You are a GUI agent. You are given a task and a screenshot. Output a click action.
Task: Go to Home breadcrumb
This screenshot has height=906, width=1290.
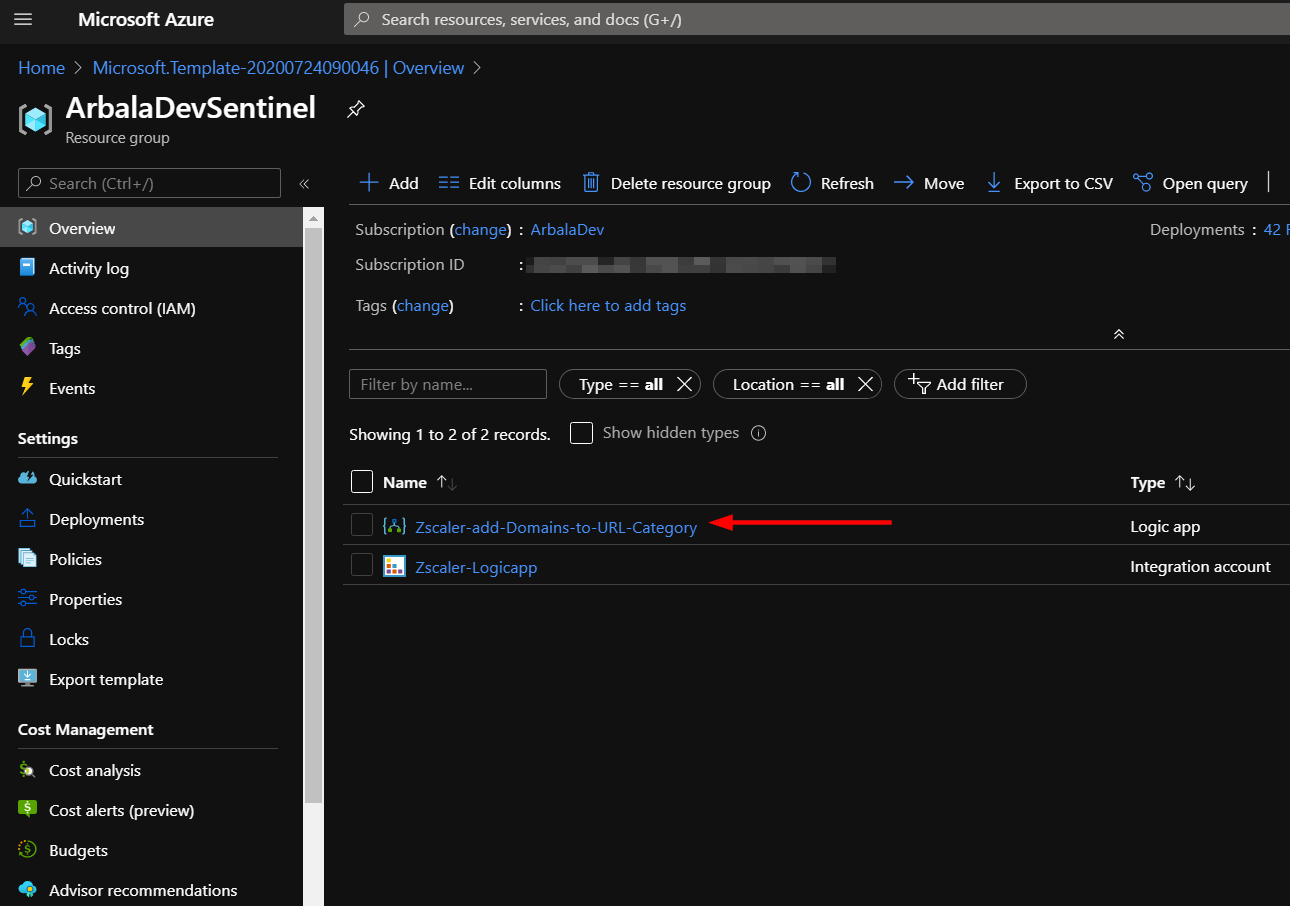point(41,68)
